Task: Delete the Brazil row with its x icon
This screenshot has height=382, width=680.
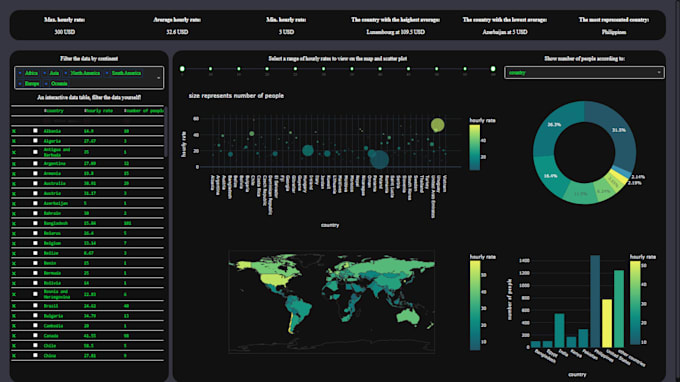Action: click(x=14, y=306)
